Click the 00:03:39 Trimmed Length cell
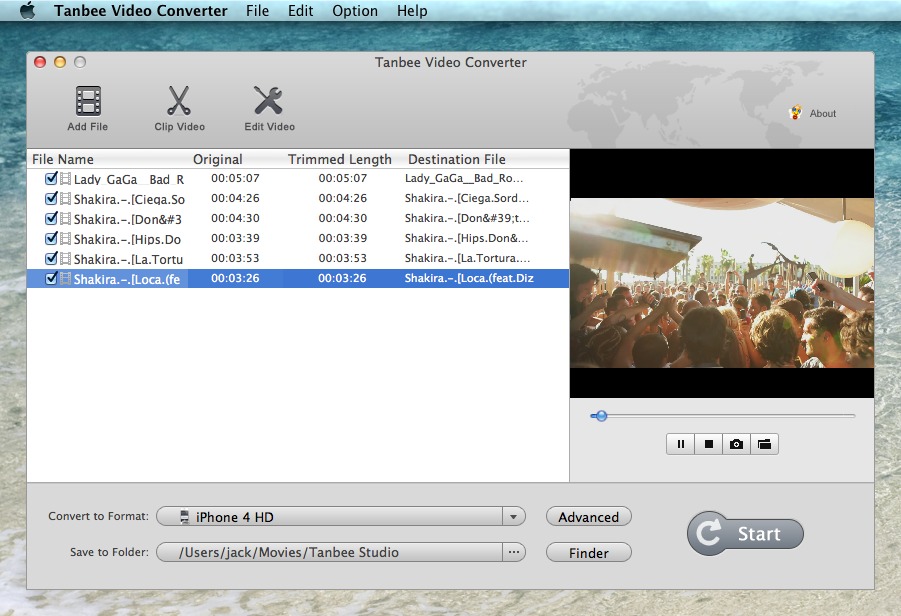901x616 pixels. tap(342, 238)
